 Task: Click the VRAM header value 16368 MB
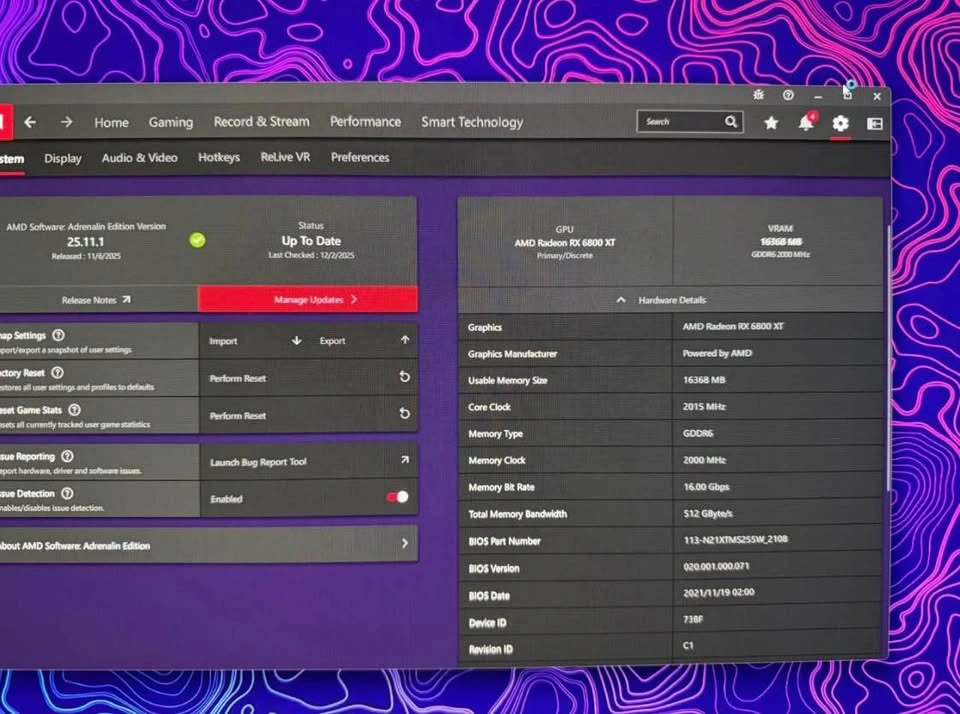[x=781, y=242]
